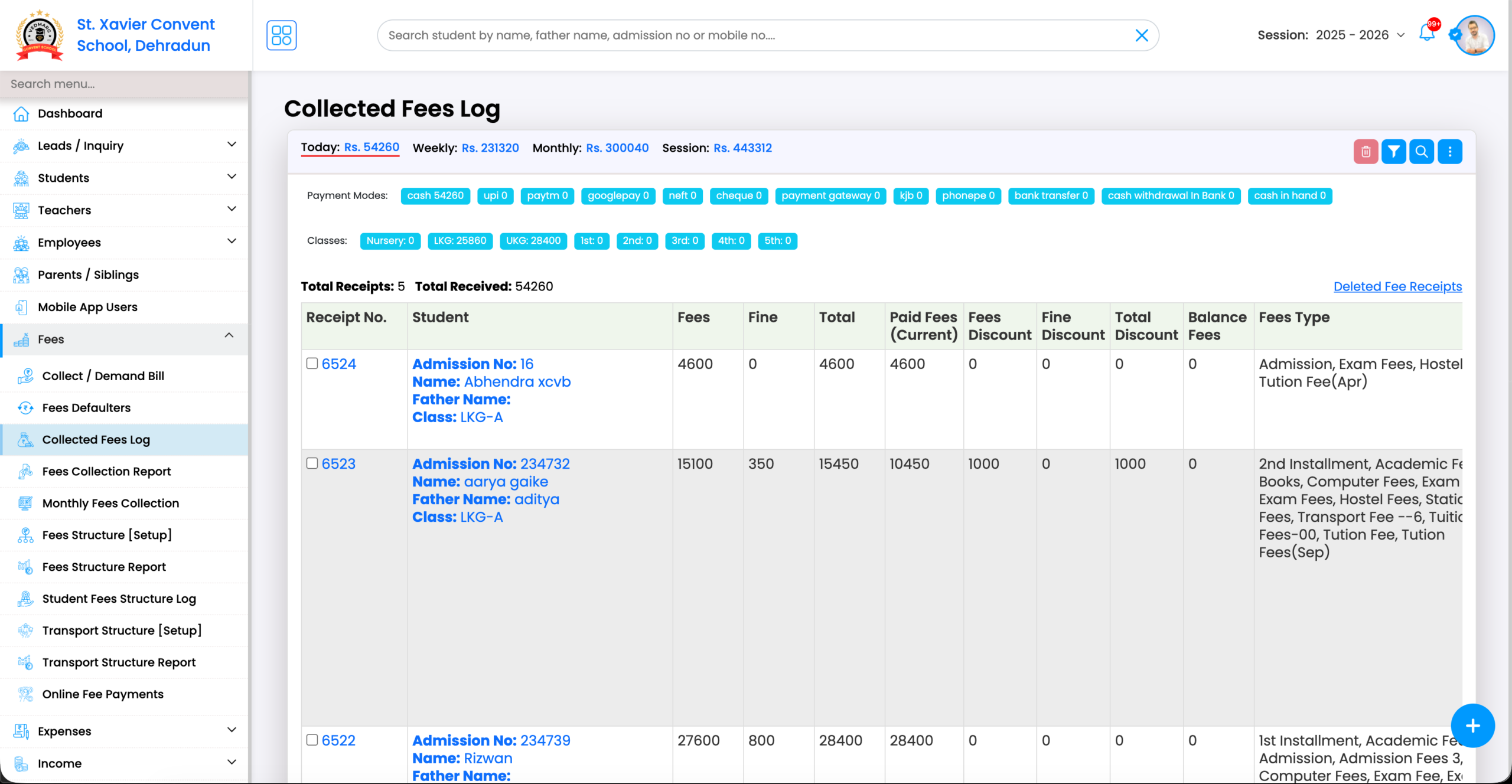Select receipt 6523 checkbox
The image size is (1512, 784).
[x=312, y=463]
